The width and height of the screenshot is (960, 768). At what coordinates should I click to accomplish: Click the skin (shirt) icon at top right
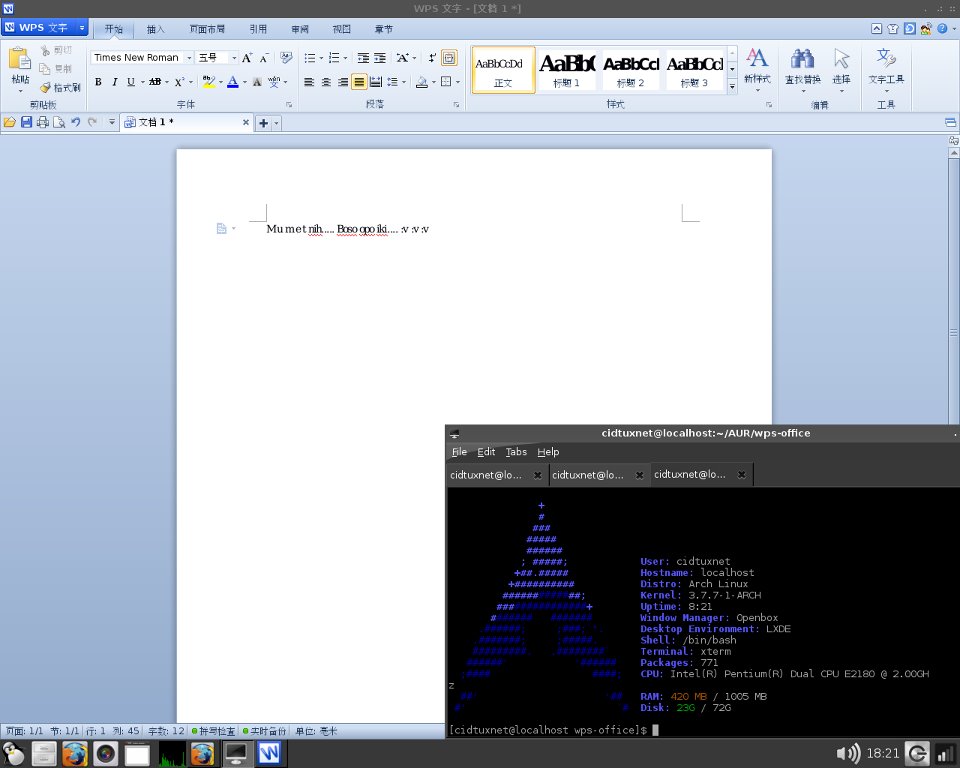pyautogui.click(x=893, y=29)
